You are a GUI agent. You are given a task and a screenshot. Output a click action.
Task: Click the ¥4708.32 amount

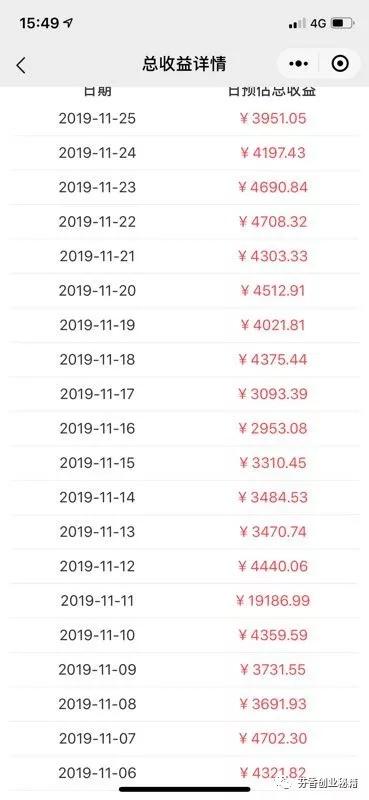coord(273,222)
